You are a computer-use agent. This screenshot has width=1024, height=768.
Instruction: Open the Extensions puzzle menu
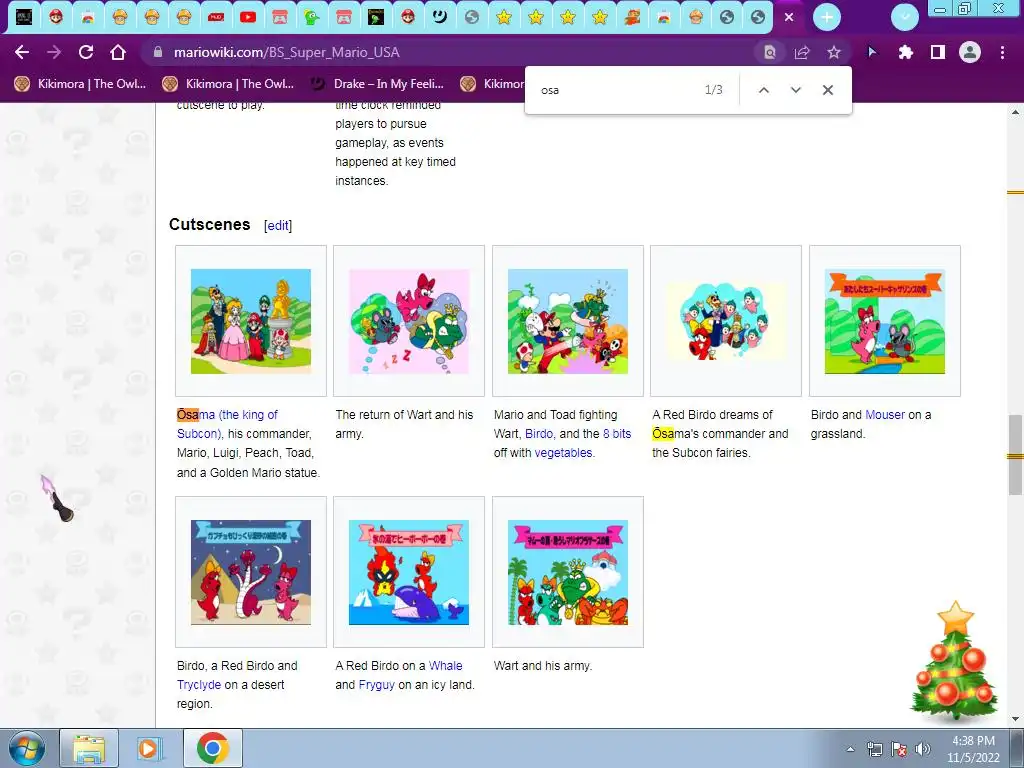905,52
